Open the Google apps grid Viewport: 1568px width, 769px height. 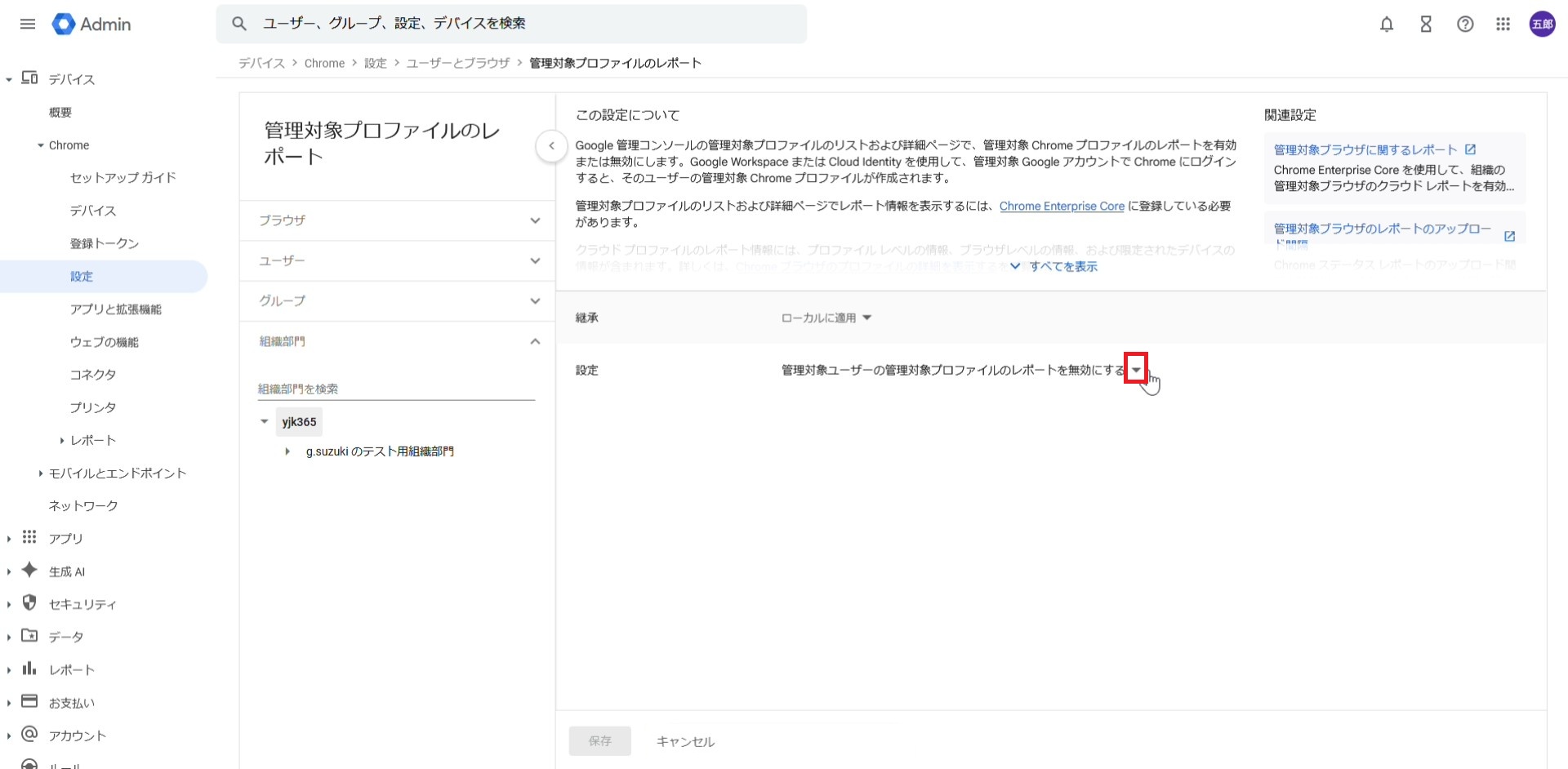[x=1503, y=24]
